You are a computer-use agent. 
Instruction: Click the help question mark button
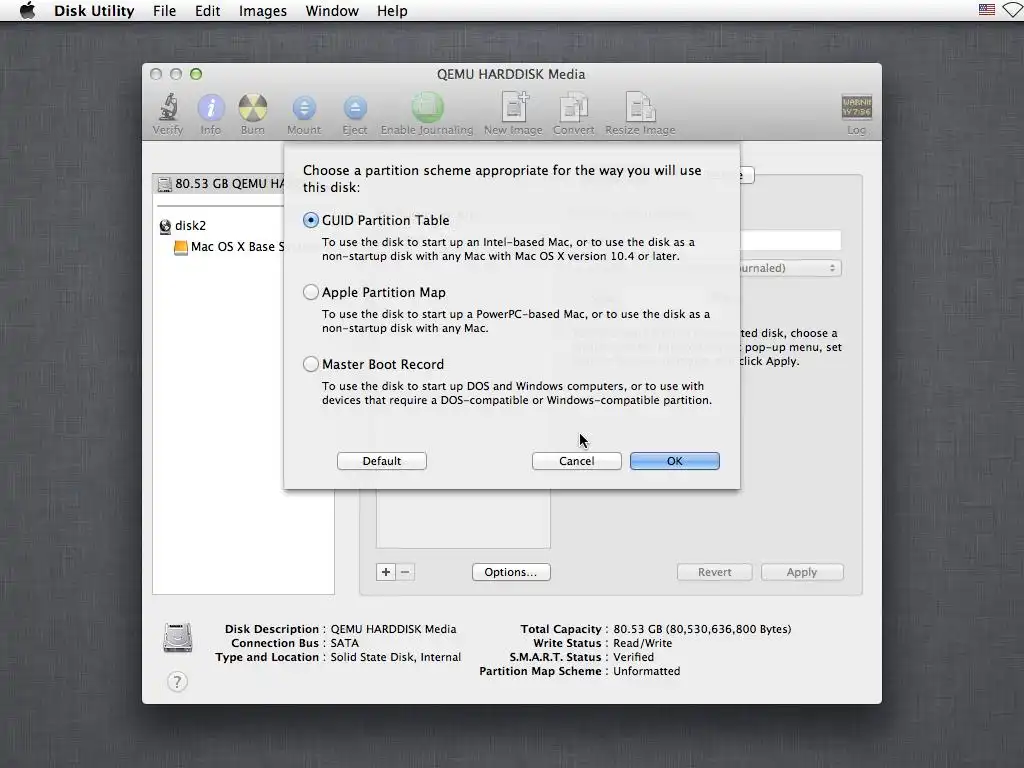177,682
